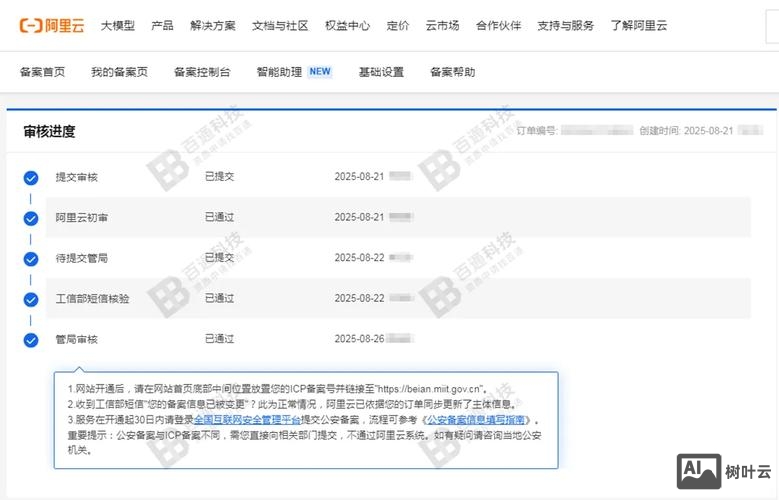779x500 pixels.
Task: Click the checkmark icon for 管局审核
Action: click(x=31, y=340)
